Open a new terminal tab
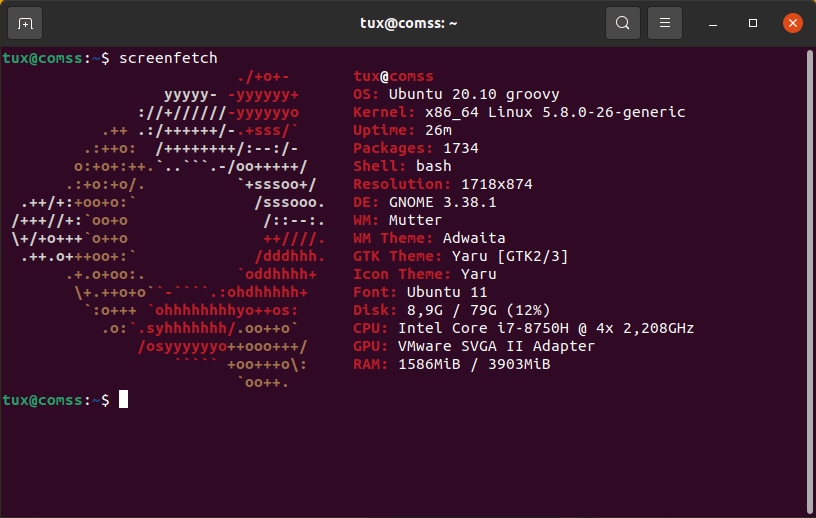This screenshot has width=816, height=518. click(x=25, y=23)
